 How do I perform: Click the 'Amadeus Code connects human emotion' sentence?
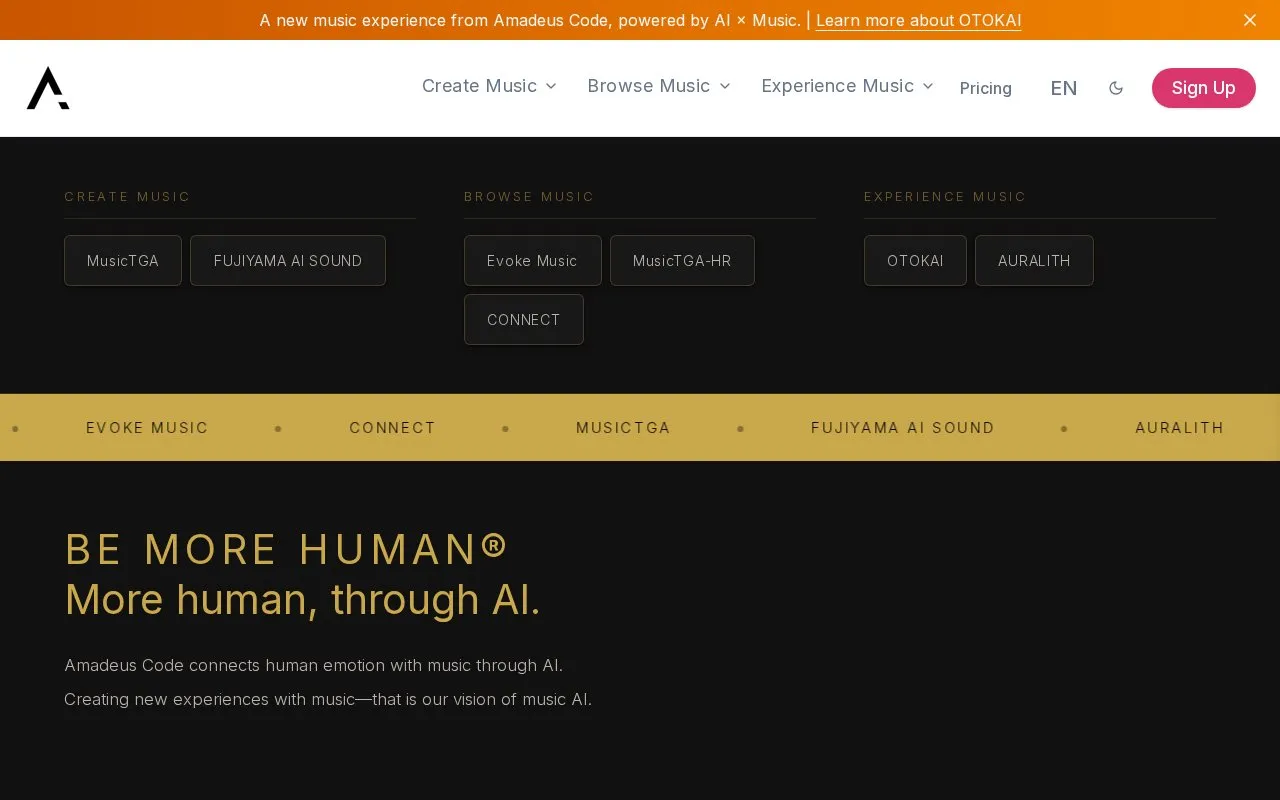coord(313,665)
